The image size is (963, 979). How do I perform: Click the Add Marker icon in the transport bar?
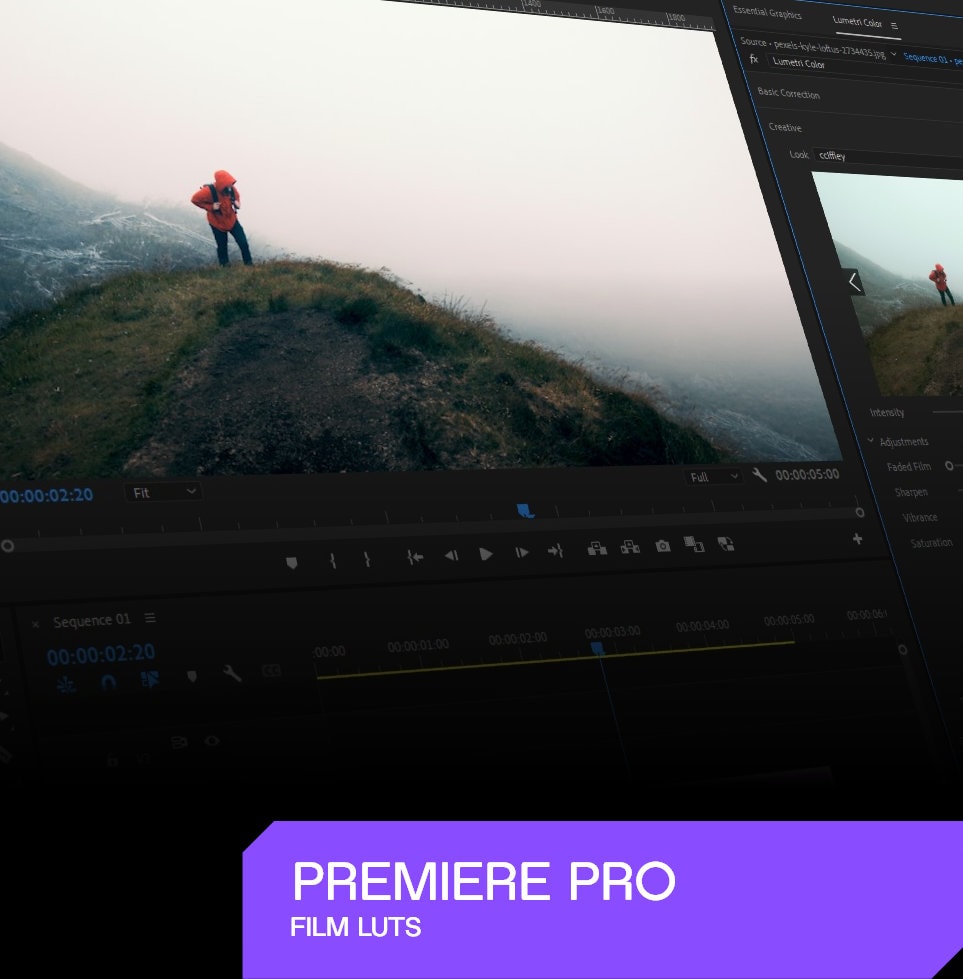click(x=292, y=561)
